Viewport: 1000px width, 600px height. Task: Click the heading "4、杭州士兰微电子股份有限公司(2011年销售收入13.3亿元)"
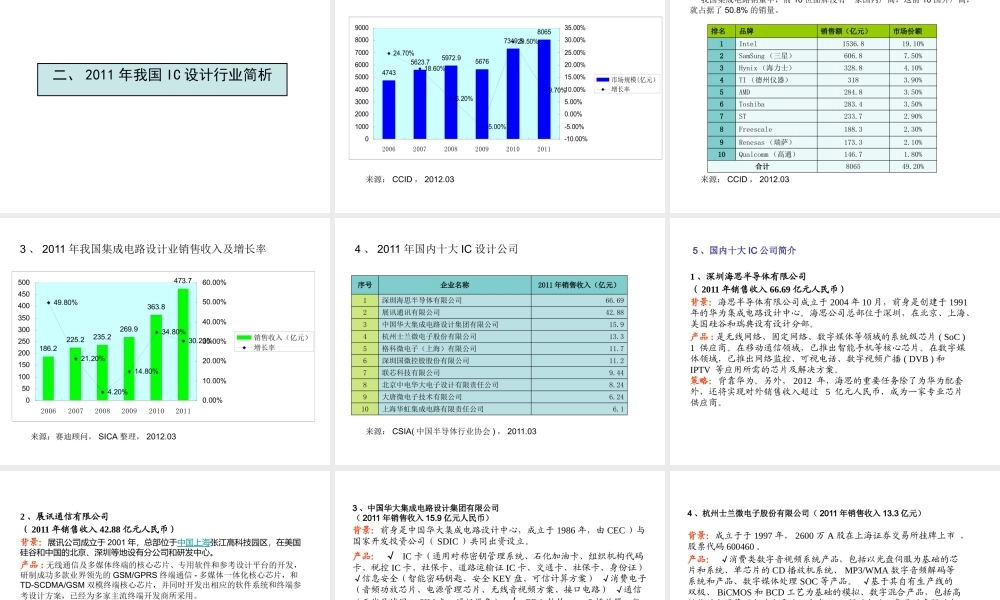coord(804,513)
